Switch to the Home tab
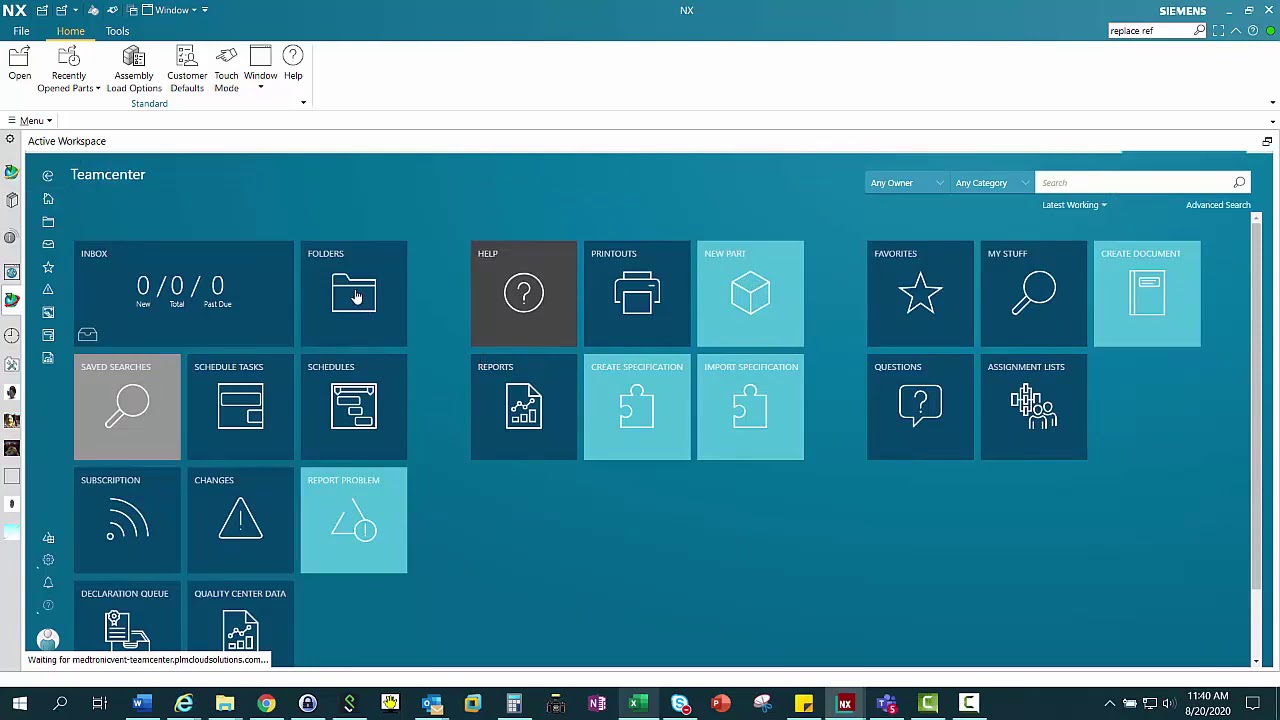Viewport: 1280px width, 720px height. click(x=70, y=31)
